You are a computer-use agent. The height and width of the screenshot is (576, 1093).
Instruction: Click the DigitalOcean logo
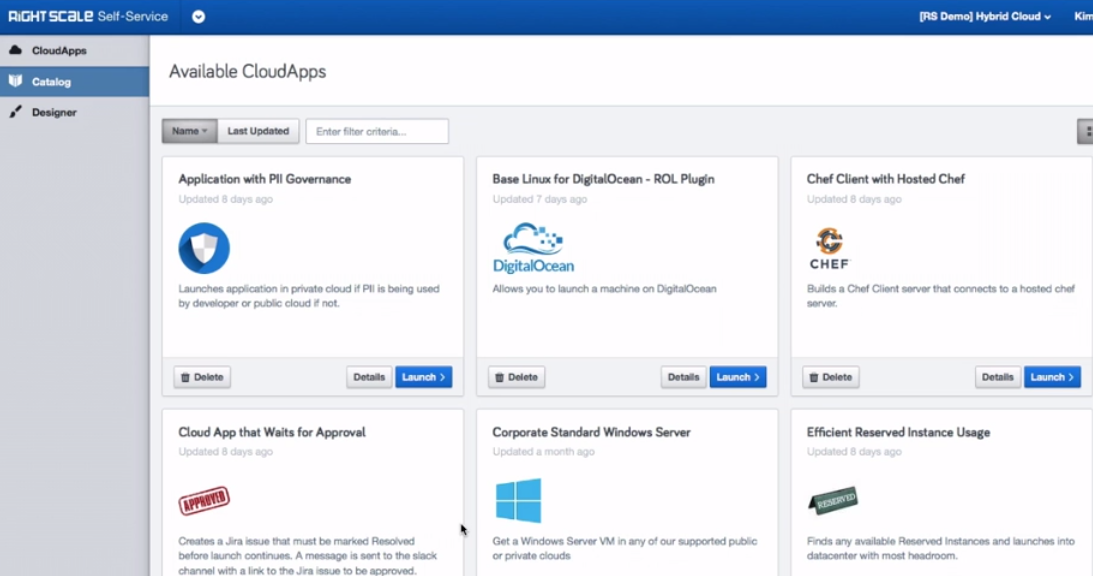[533, 248]
